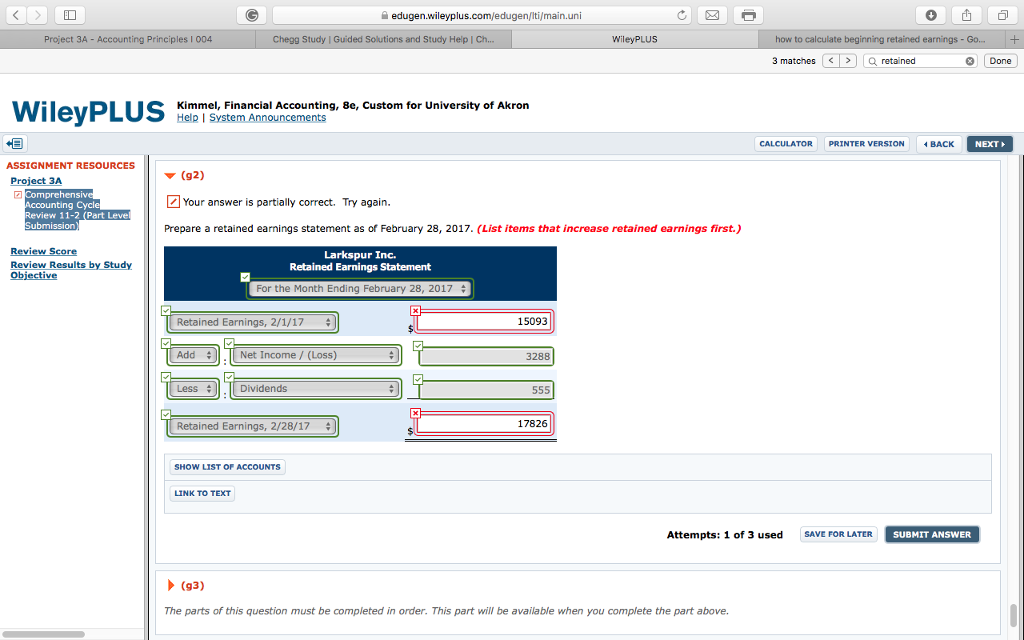Open the For the Month Ending dropdown

point(360,289)
